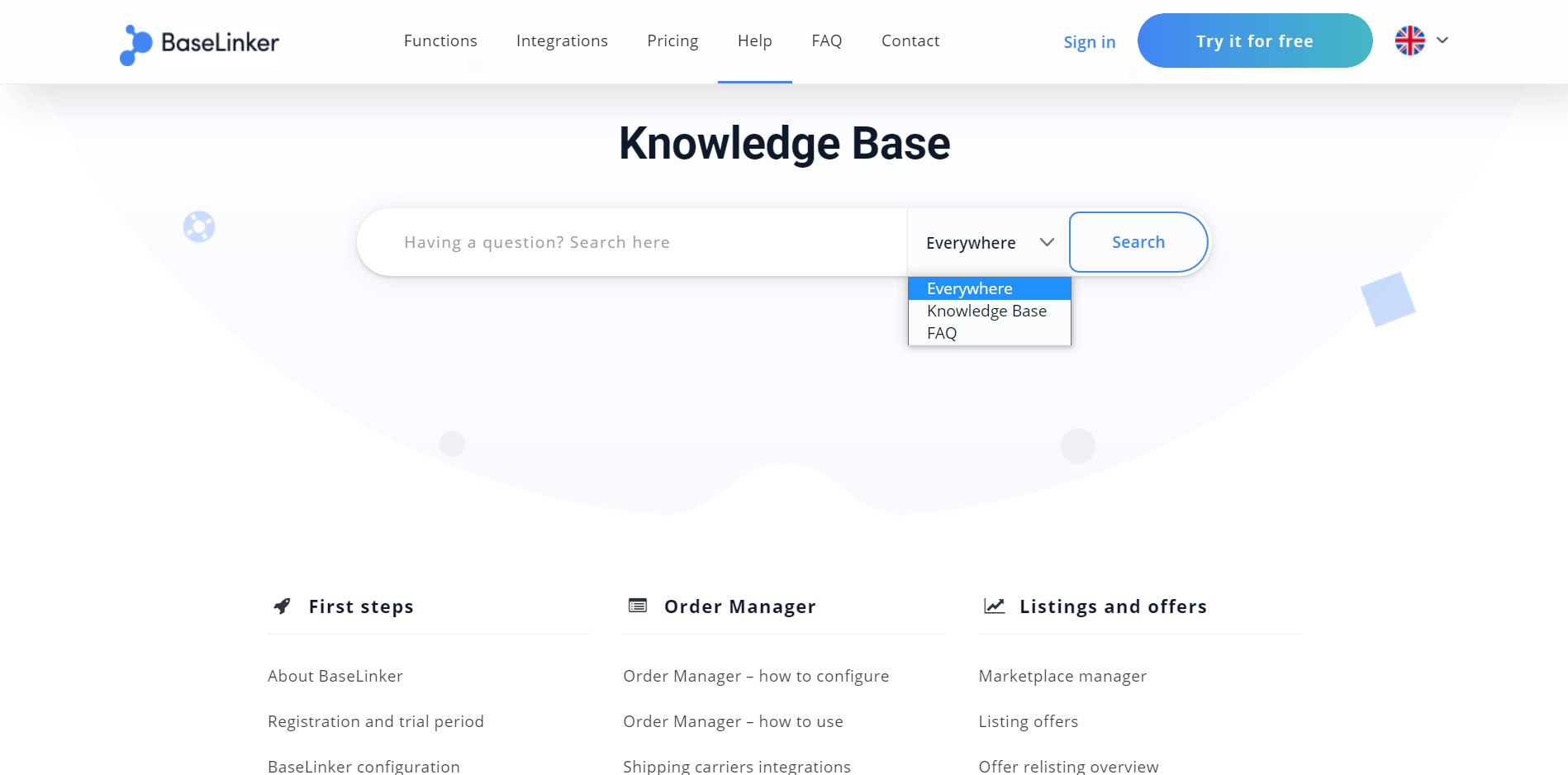Click the rocket icon beside First steps
Screen dimensions: 1568x775
click(x=283, y=606)
